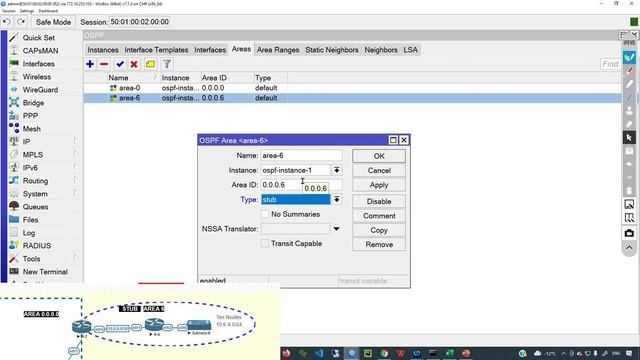Click Cancel in the OSPF Area dialog
The height and width of the screenshot is (360, 640).
point(379,171)
